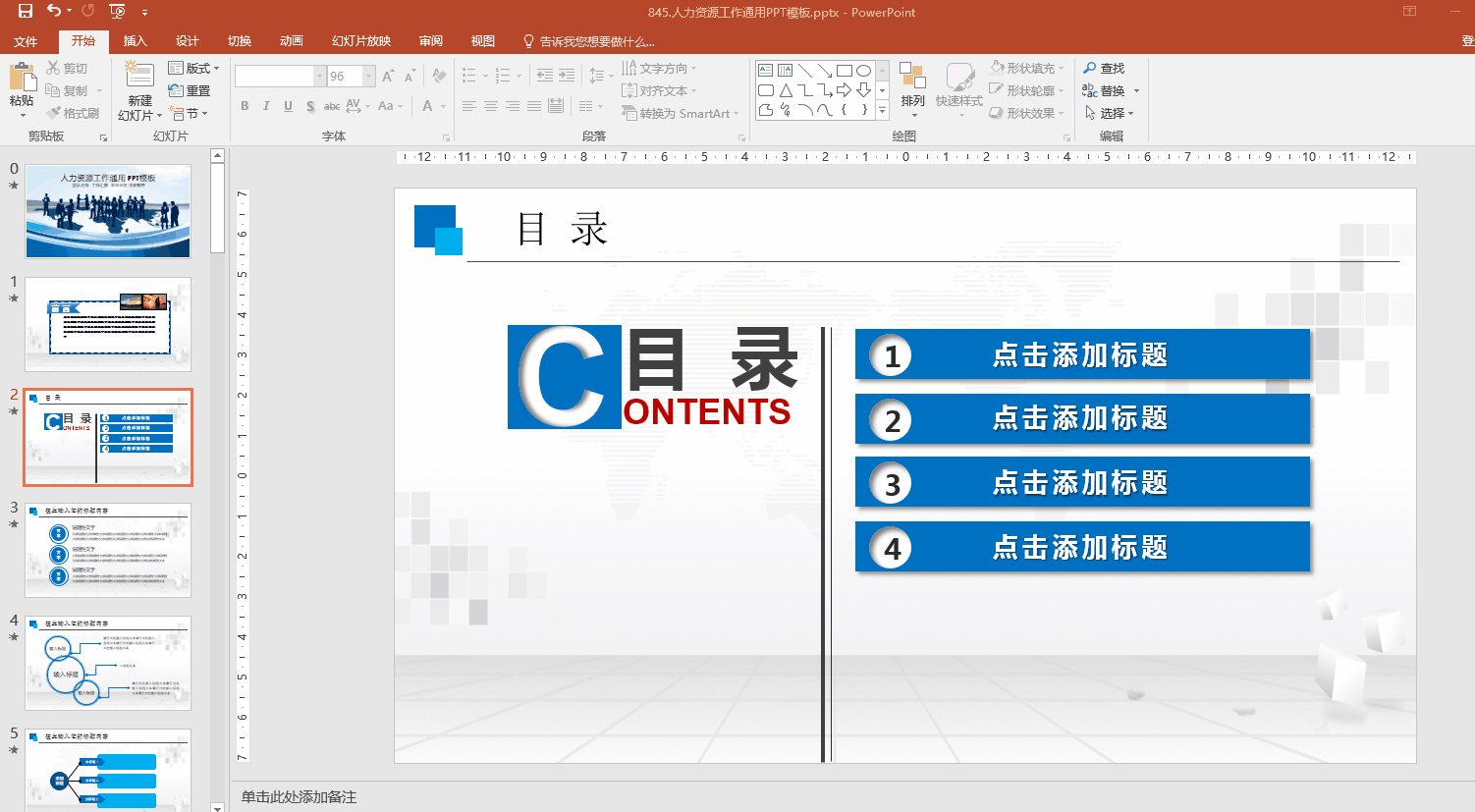Expand the Layout (版式) dropdown

[x=193, y=69]
